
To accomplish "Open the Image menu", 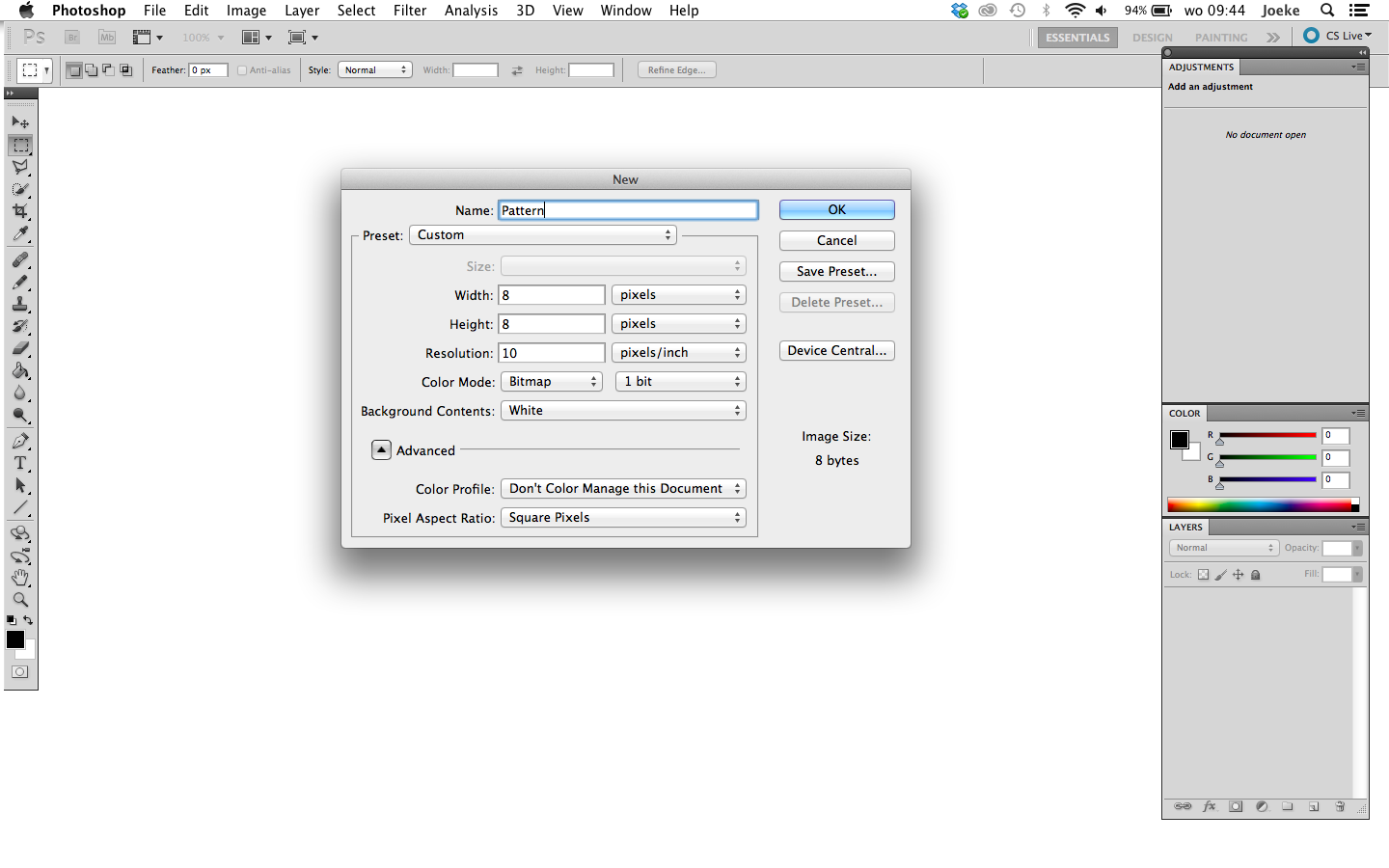I will (246, 11).
